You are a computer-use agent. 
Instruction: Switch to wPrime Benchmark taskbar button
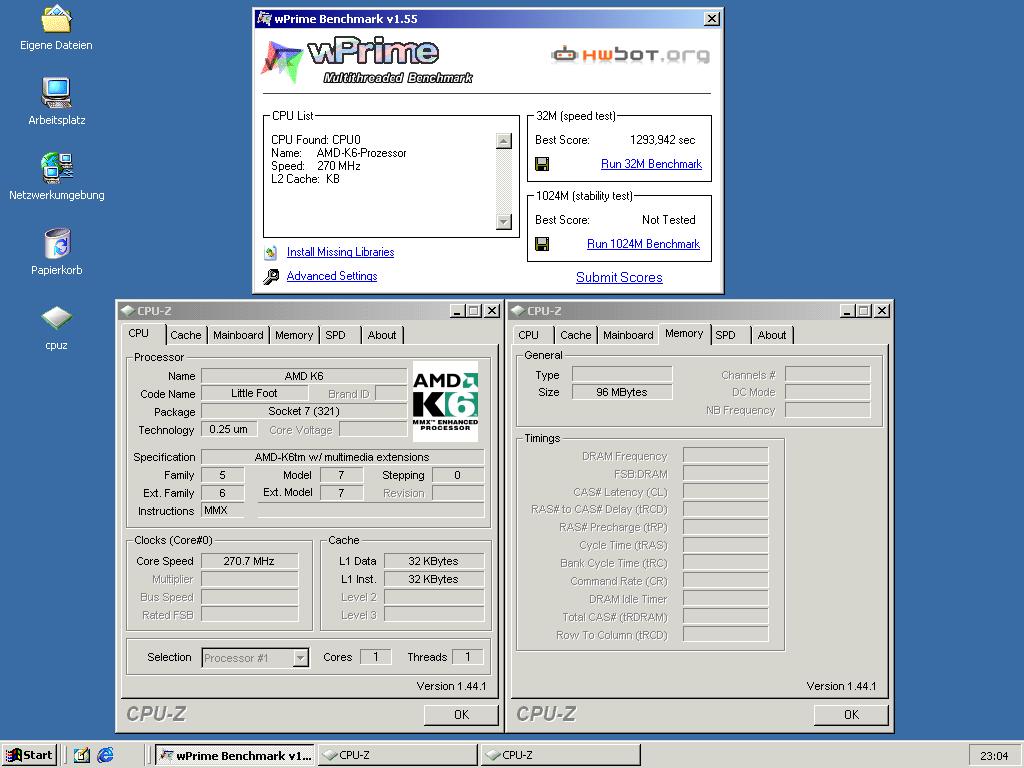pos(235,755)
